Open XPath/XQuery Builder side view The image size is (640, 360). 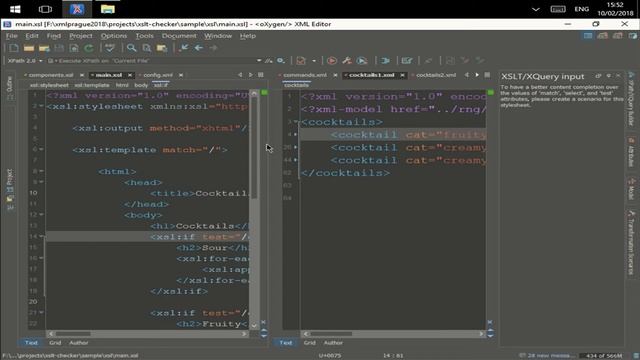coord(631,99)
